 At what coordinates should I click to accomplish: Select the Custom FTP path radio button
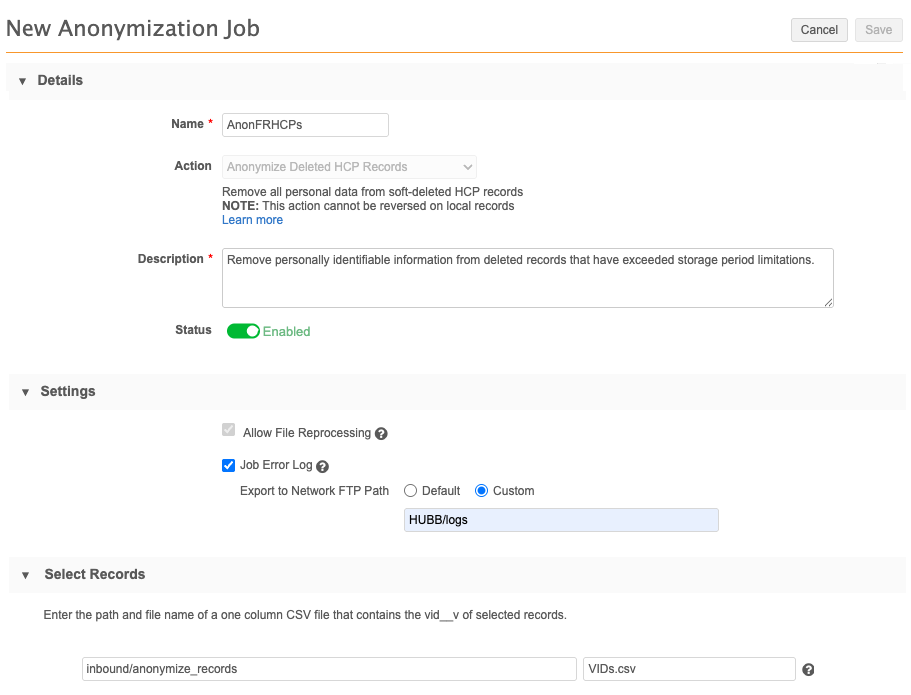(x=481, y=490)
